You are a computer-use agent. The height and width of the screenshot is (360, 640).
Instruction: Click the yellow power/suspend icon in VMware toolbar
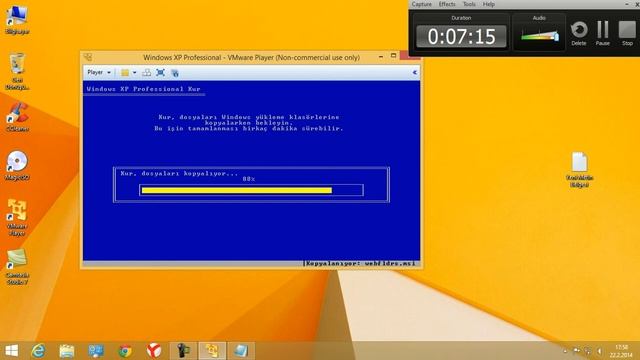coord(125,73)
